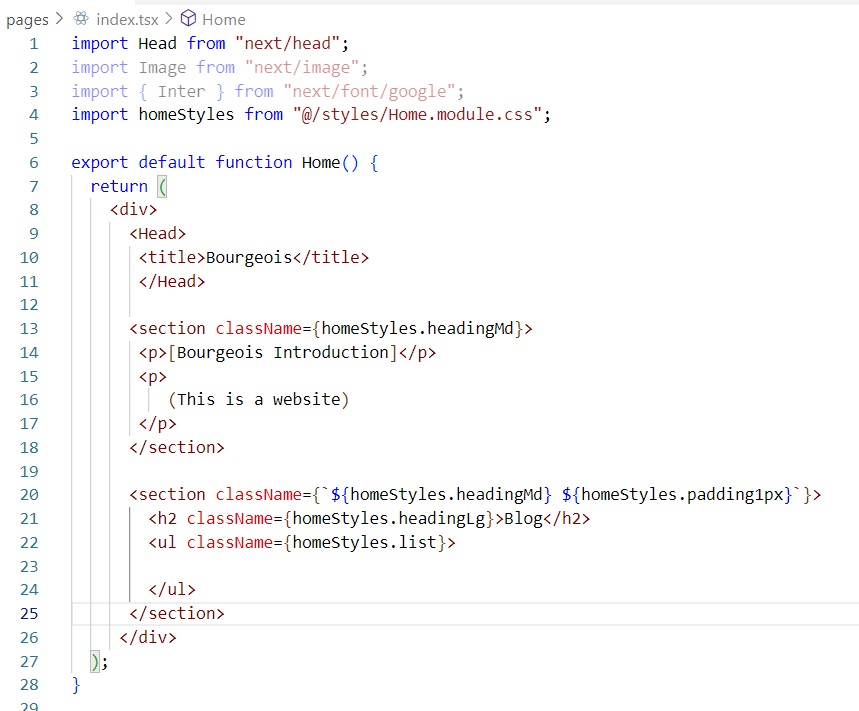This screenshot has width=859, height=711.
Task: Click the 'pages' breadcrumb segment
Action: (x=27, y=20)
